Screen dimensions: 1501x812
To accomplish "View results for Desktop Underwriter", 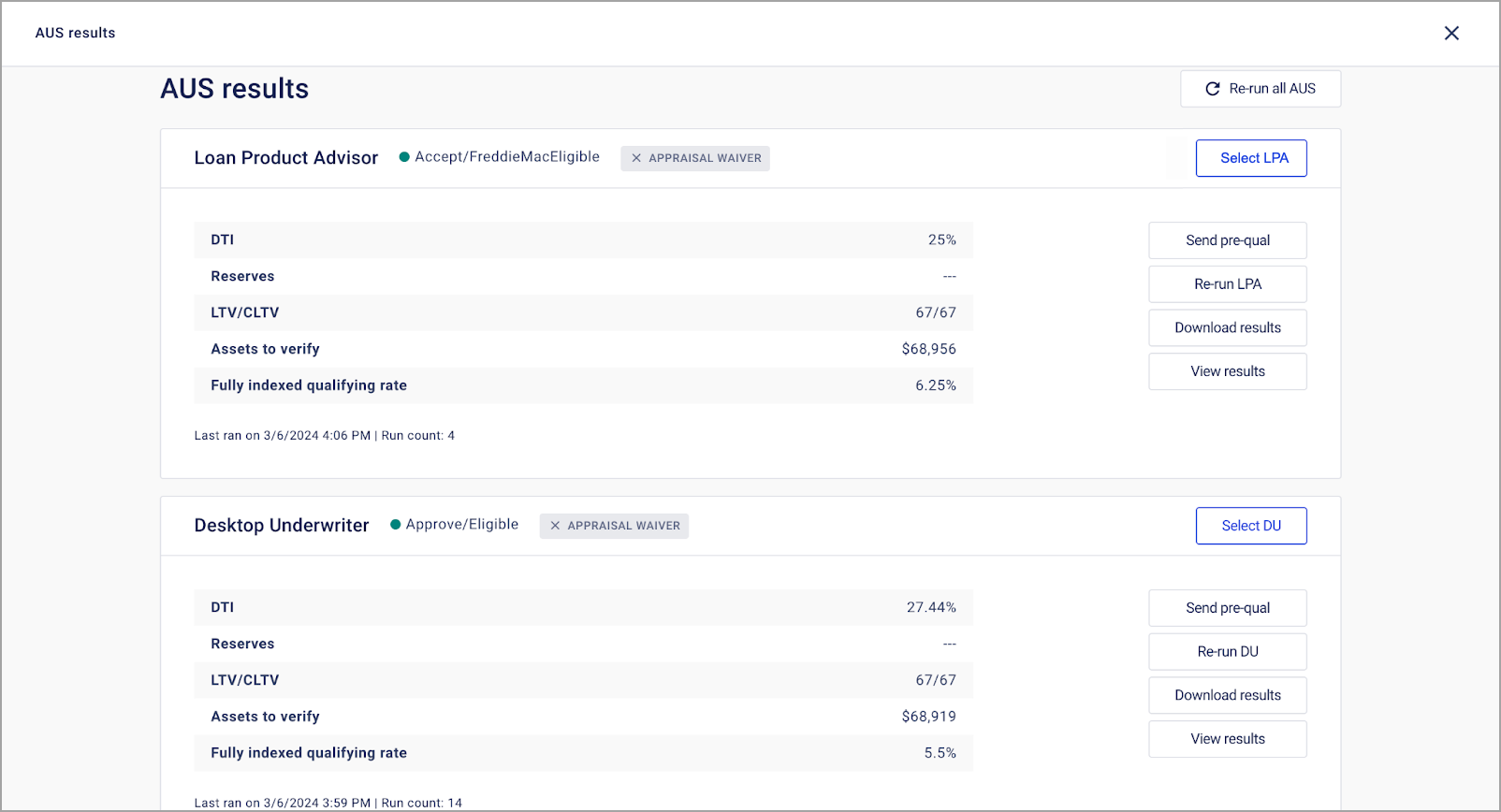I will point(1228,739).
